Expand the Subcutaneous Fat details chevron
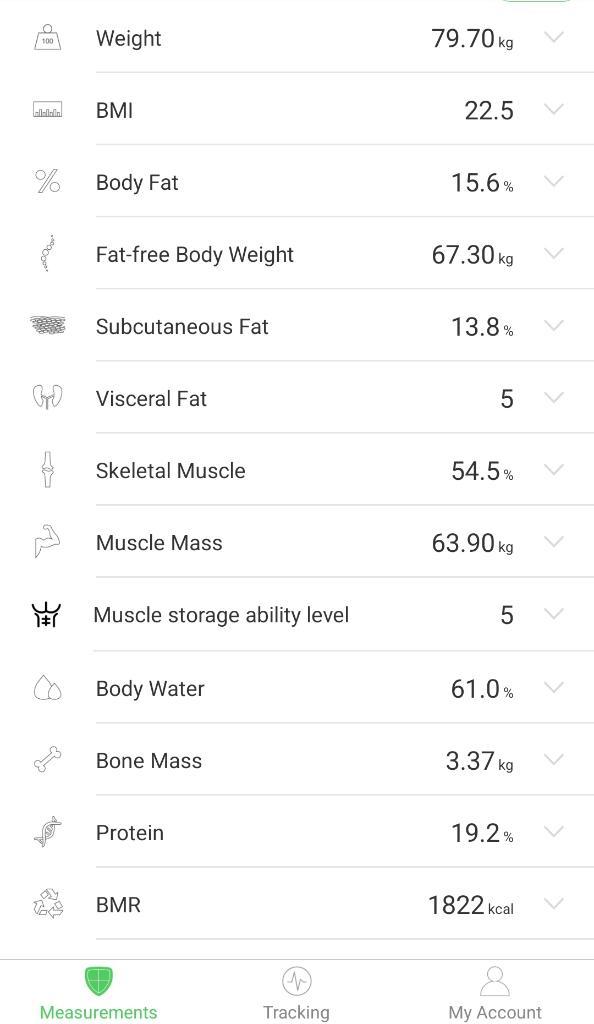 pyautogui.click(x=554, y=325)
